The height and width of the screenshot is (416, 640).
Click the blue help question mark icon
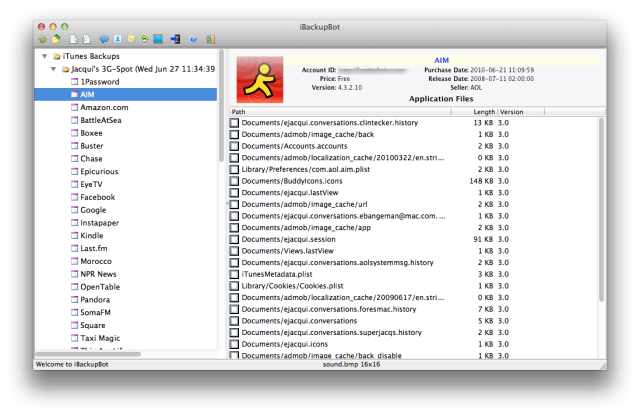(x=193, y=39)
